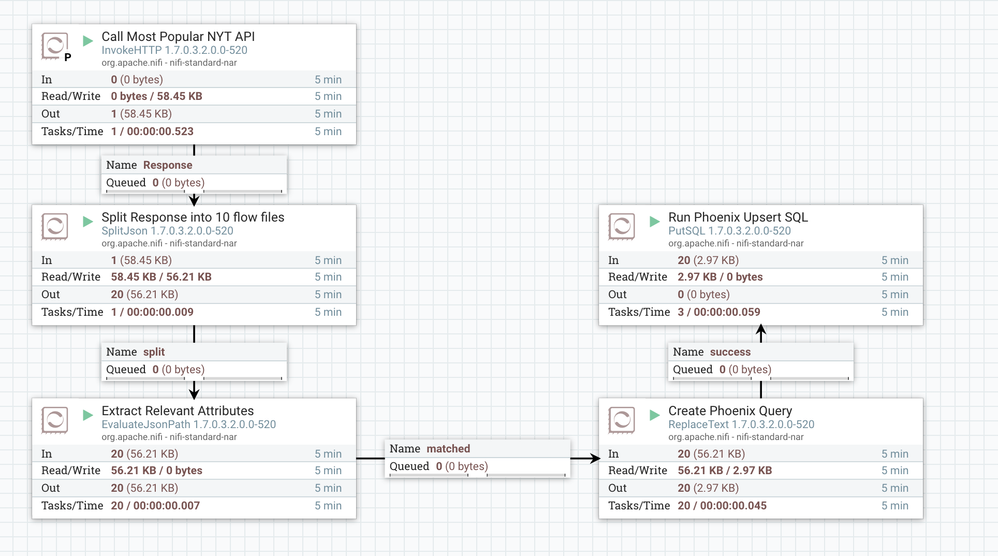
Task: Click Out value '1 (58.45 KB)' in InvokeHTTP
Action: (x=141, y=114)
